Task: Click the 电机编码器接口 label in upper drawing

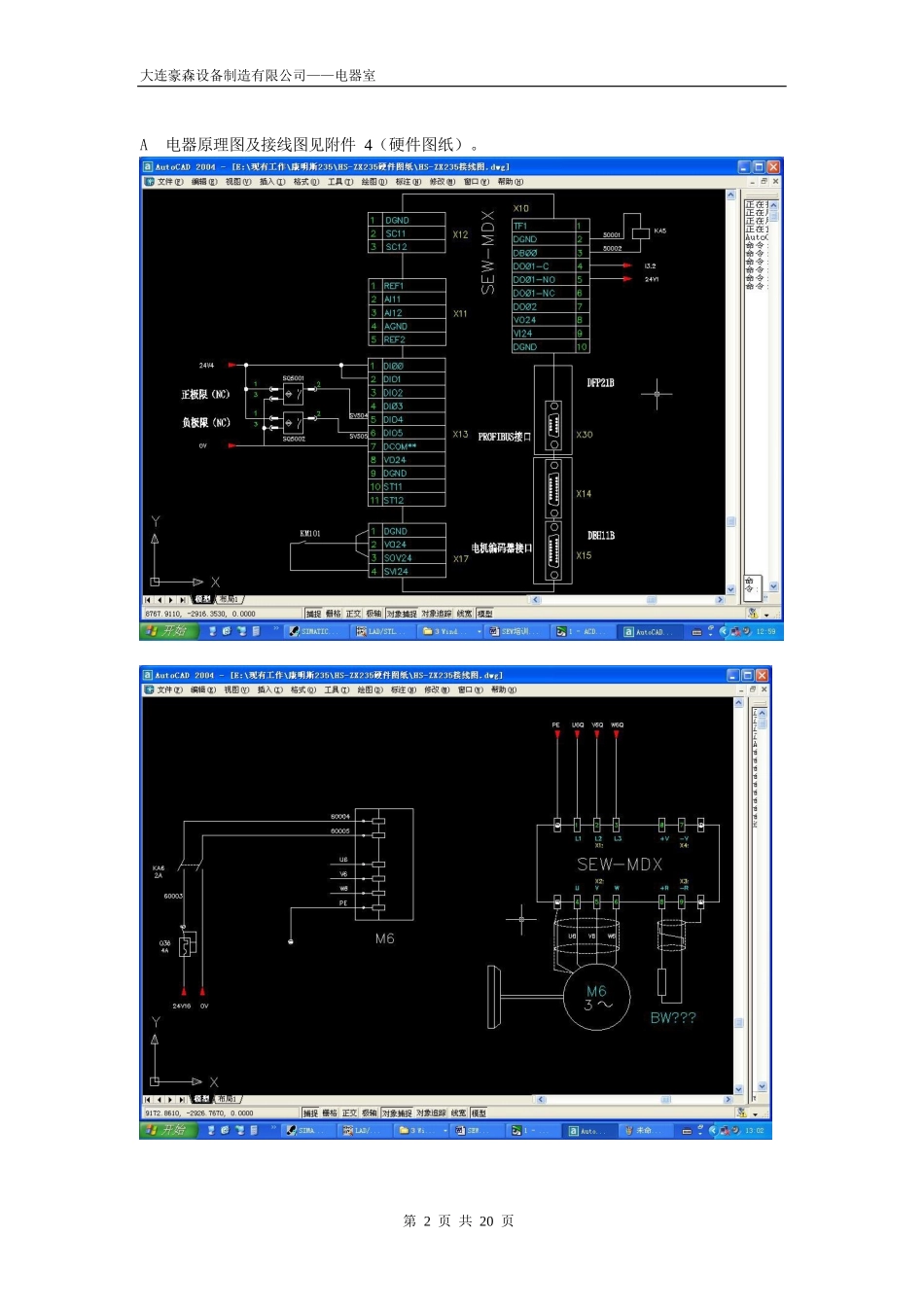Action: [x=502, y=548]
